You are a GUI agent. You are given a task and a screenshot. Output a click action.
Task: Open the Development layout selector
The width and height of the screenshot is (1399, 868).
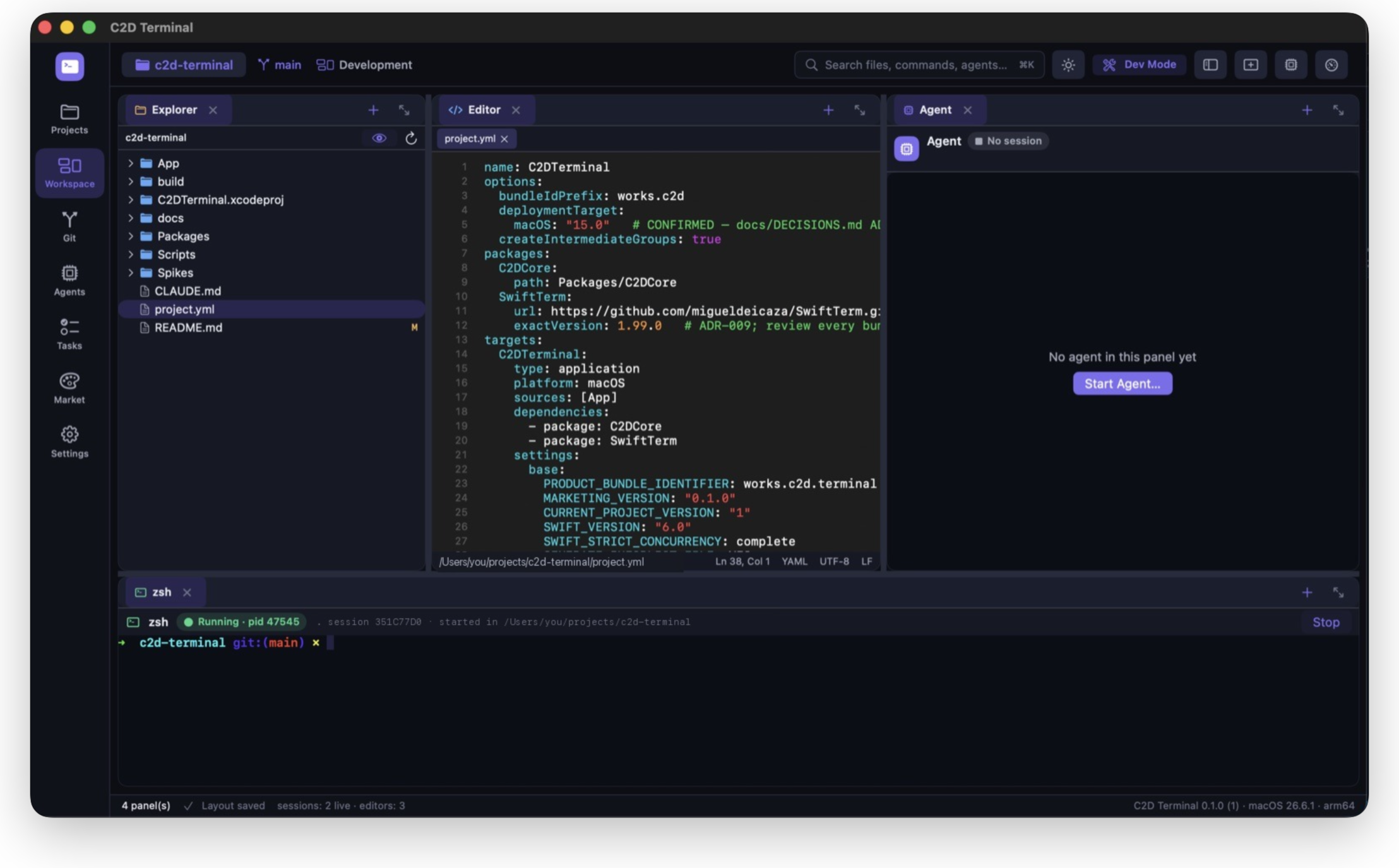(x=364, y=64)
